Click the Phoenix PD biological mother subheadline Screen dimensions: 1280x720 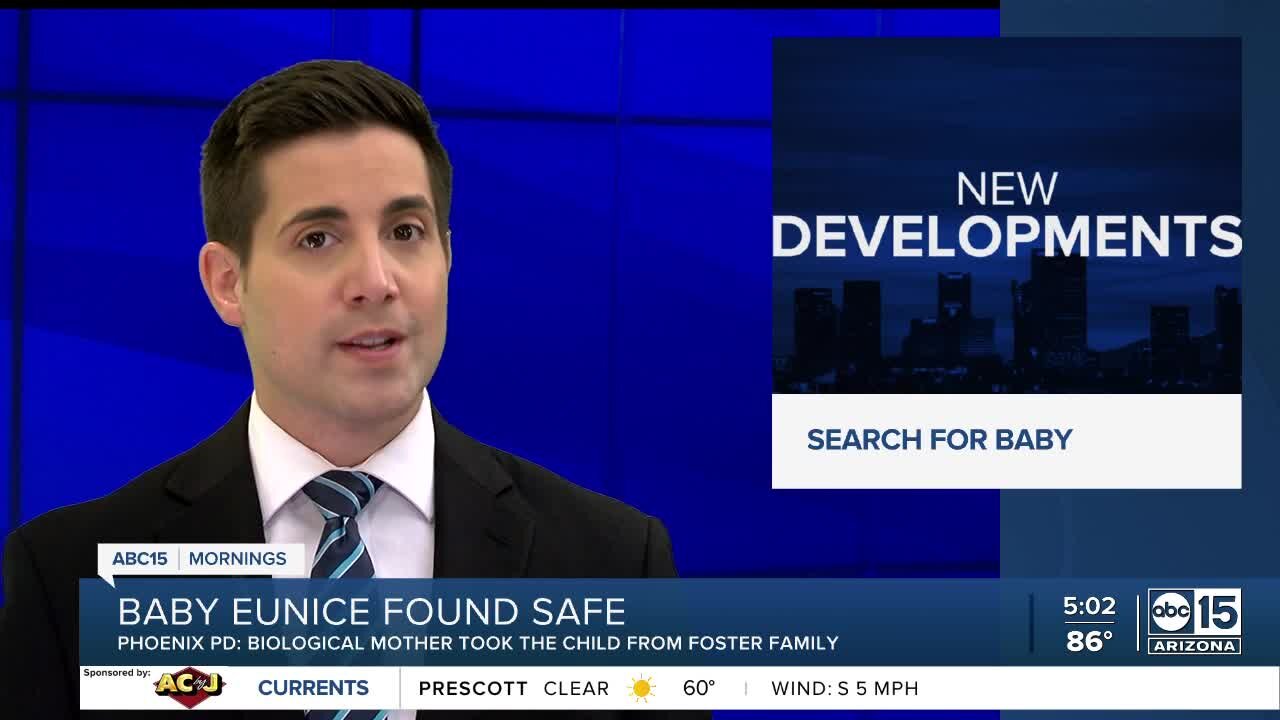pyautogui.click(x=478, y=643)
